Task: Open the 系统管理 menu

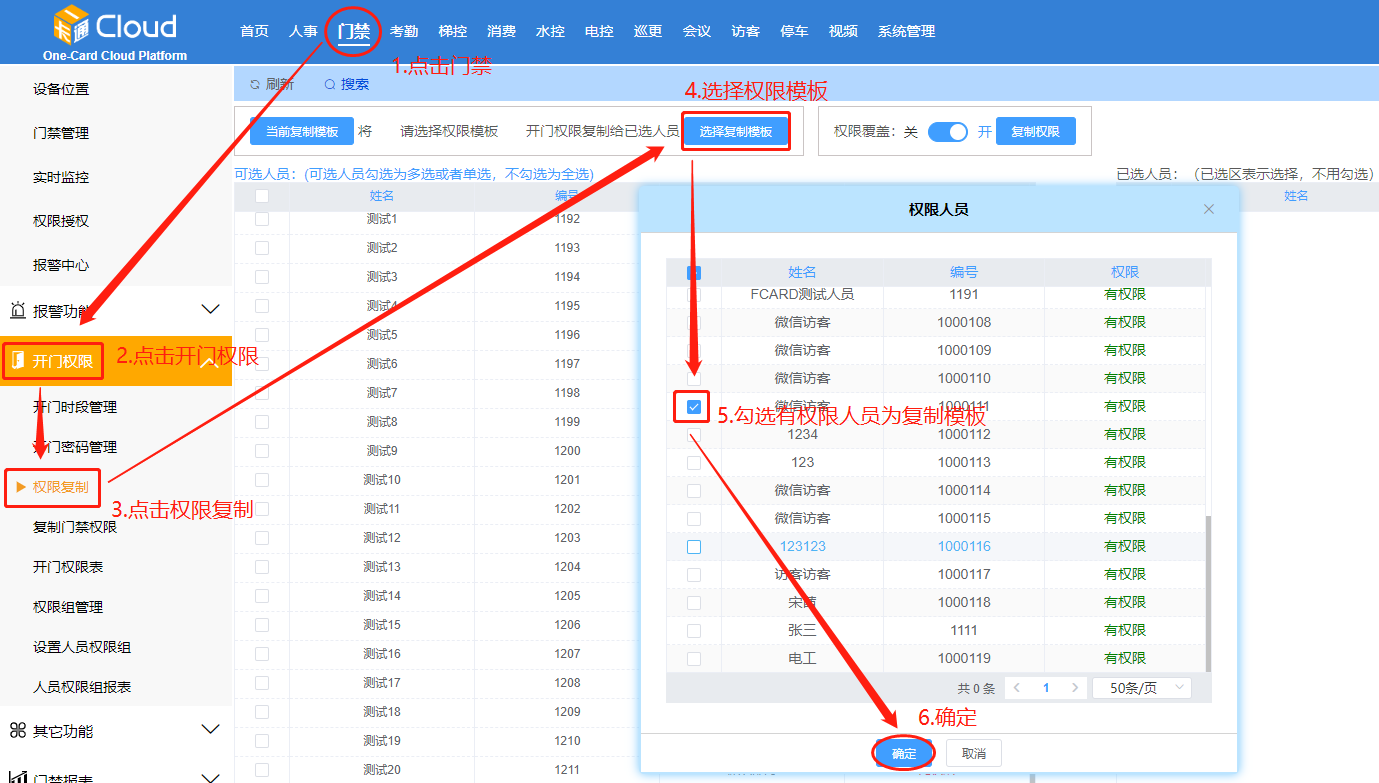Action: (x=905, y=31)
